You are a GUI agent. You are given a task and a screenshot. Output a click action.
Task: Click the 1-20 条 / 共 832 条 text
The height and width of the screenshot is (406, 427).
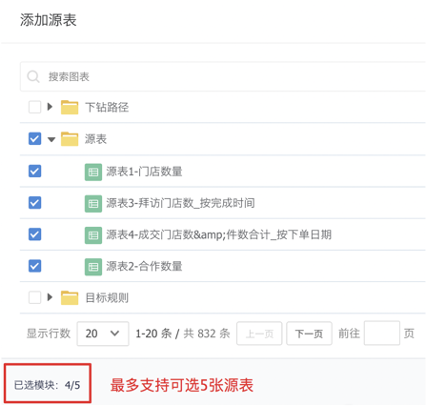[x=183, y=333]
